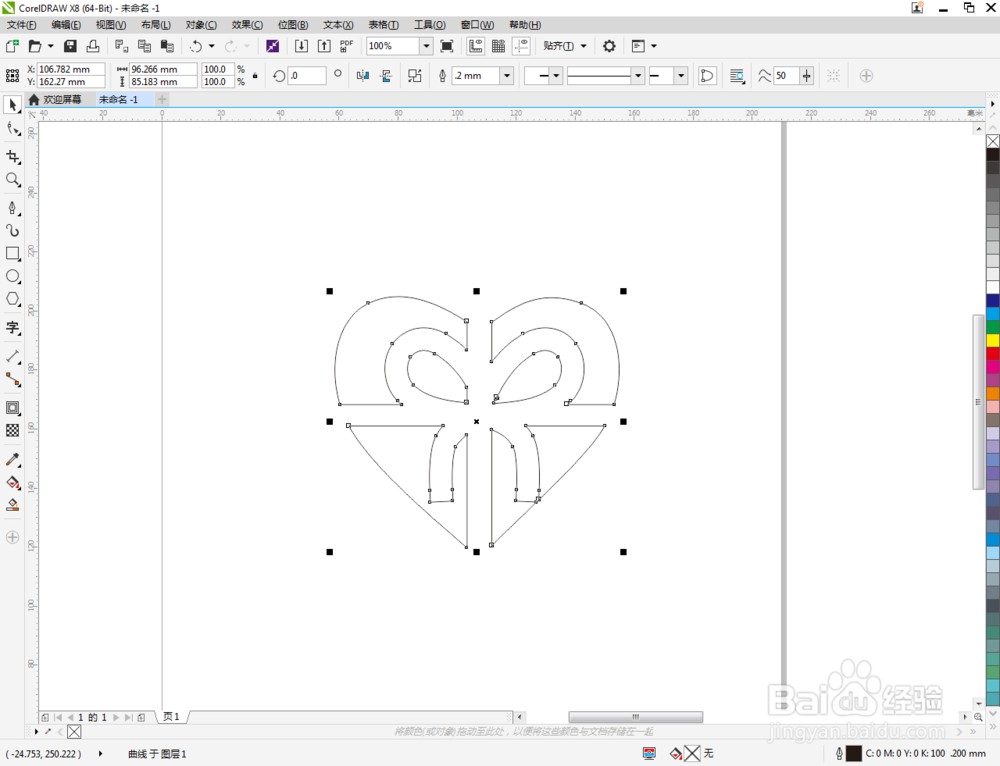Click the X position field
1000x766 pixels.
71,69
